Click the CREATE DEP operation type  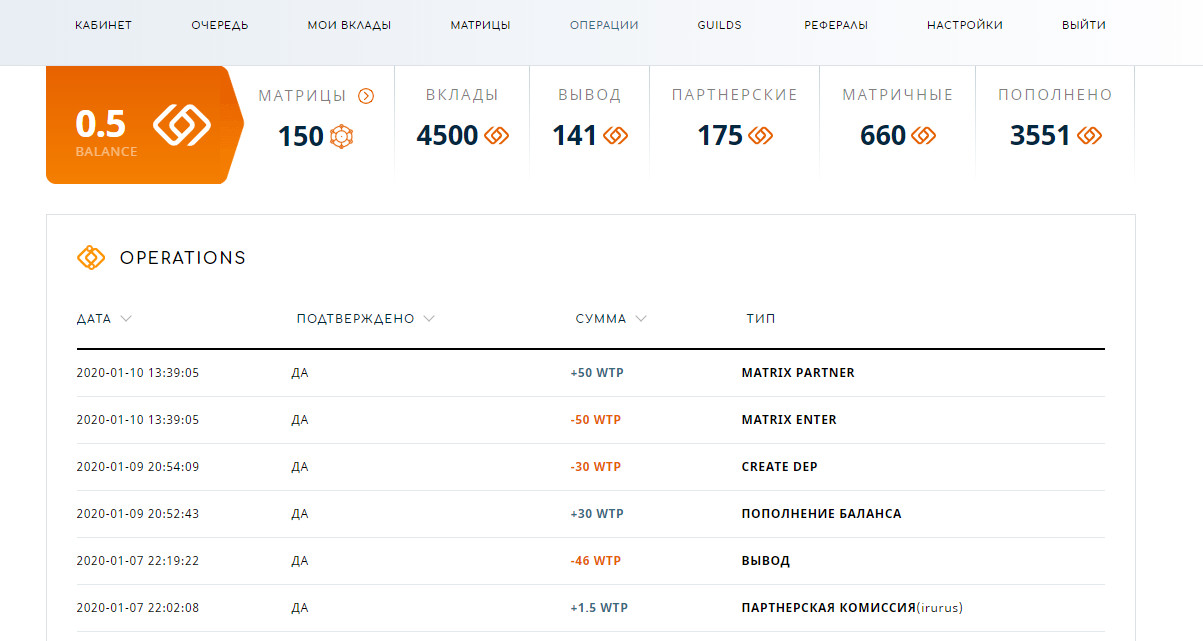[x=779, y=467]
